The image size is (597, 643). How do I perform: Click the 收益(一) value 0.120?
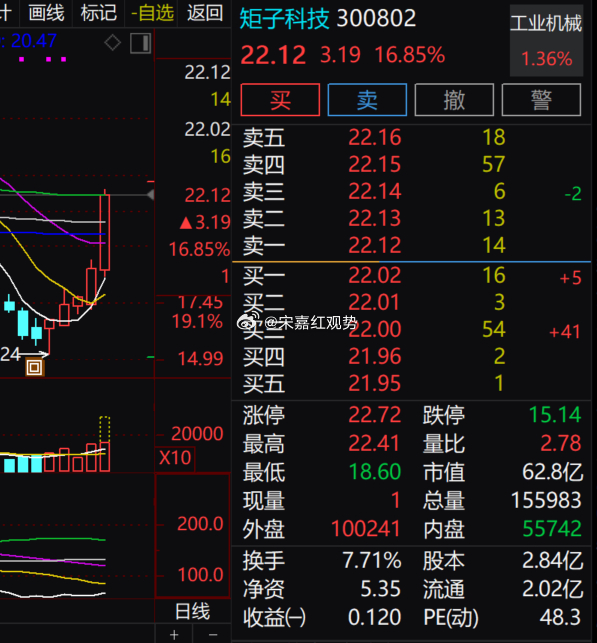click(x=374, y=617)
